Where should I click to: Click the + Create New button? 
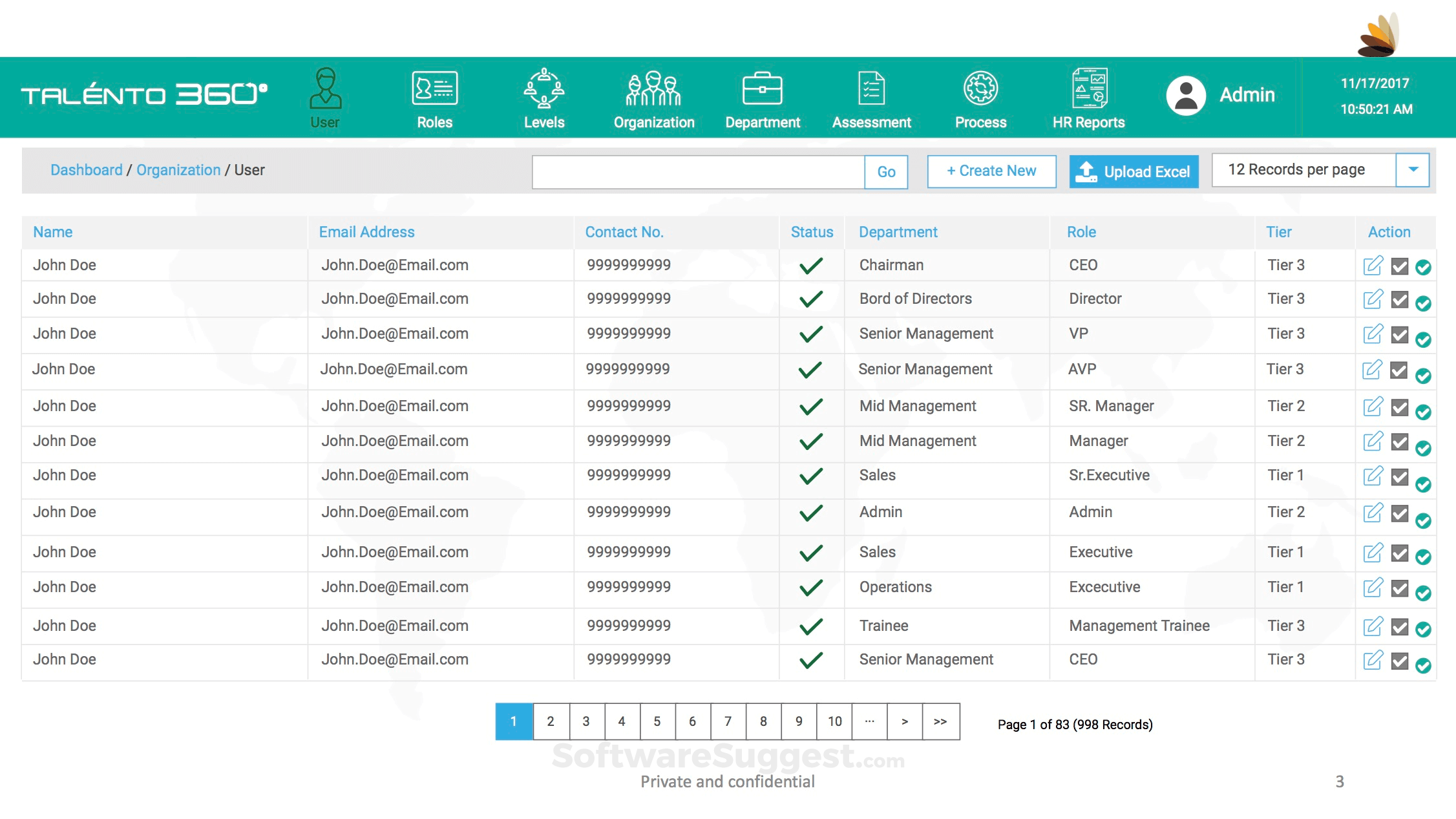991,171
